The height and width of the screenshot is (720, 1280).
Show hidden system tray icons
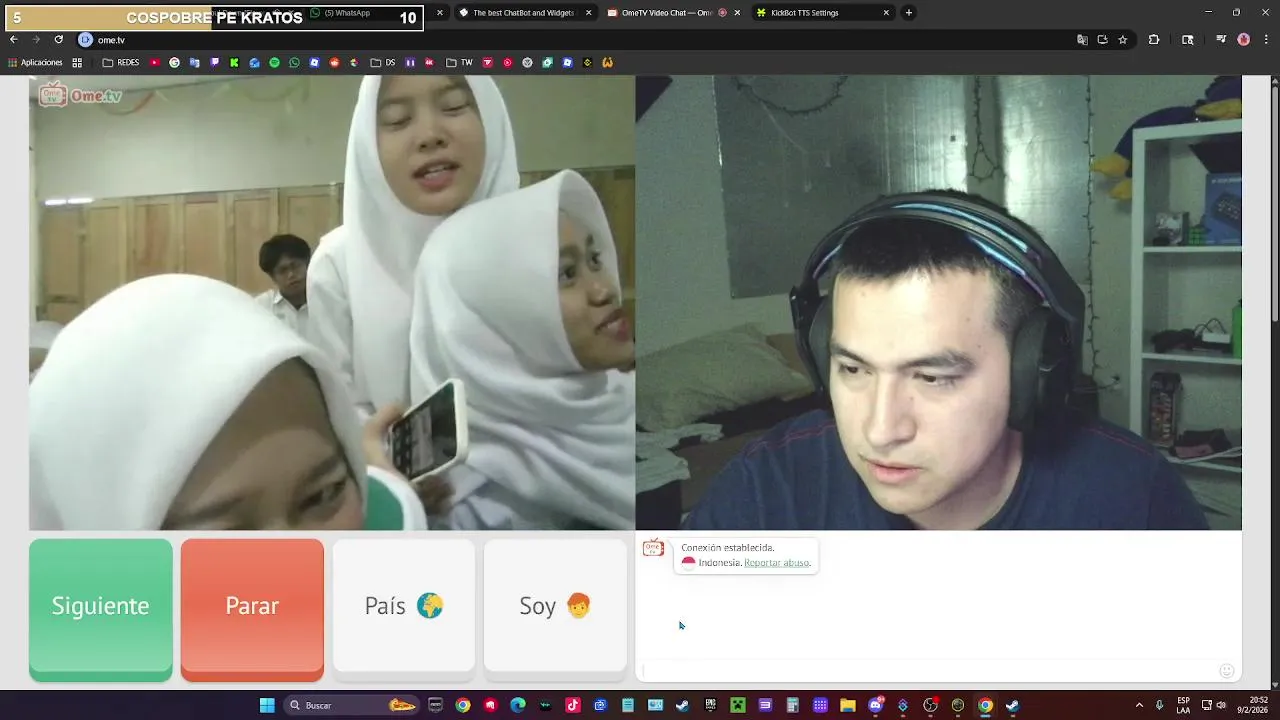tap(1139, 706)
